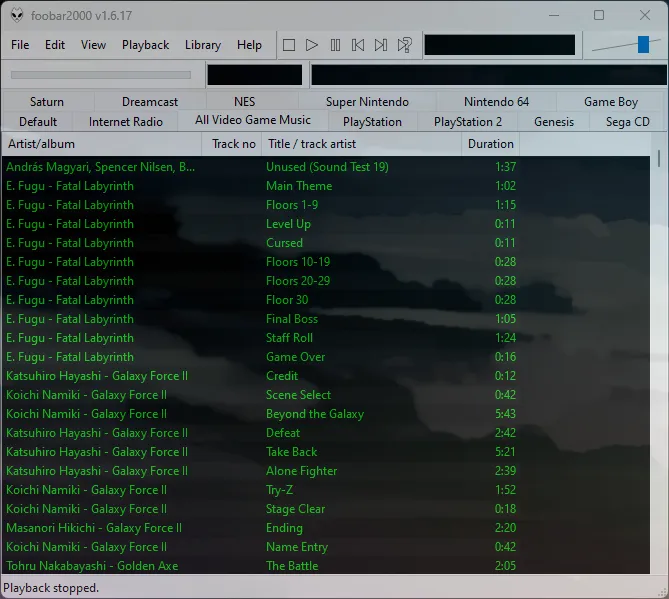Switch to the Dreamcast playlist tab
This screenshot has width=669, height=599.
[150, 102]
